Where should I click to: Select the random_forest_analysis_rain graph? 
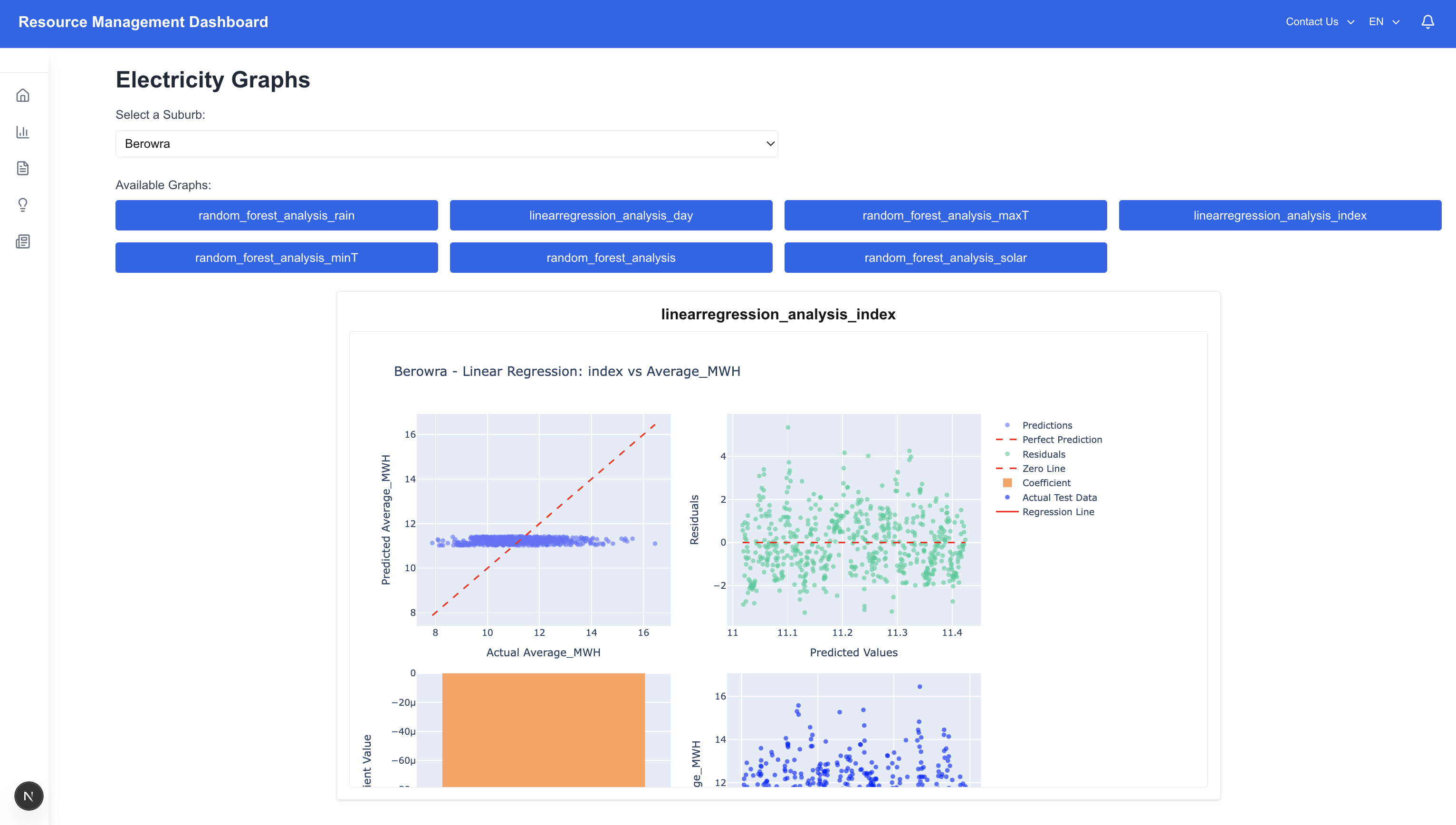pos(277,215)
